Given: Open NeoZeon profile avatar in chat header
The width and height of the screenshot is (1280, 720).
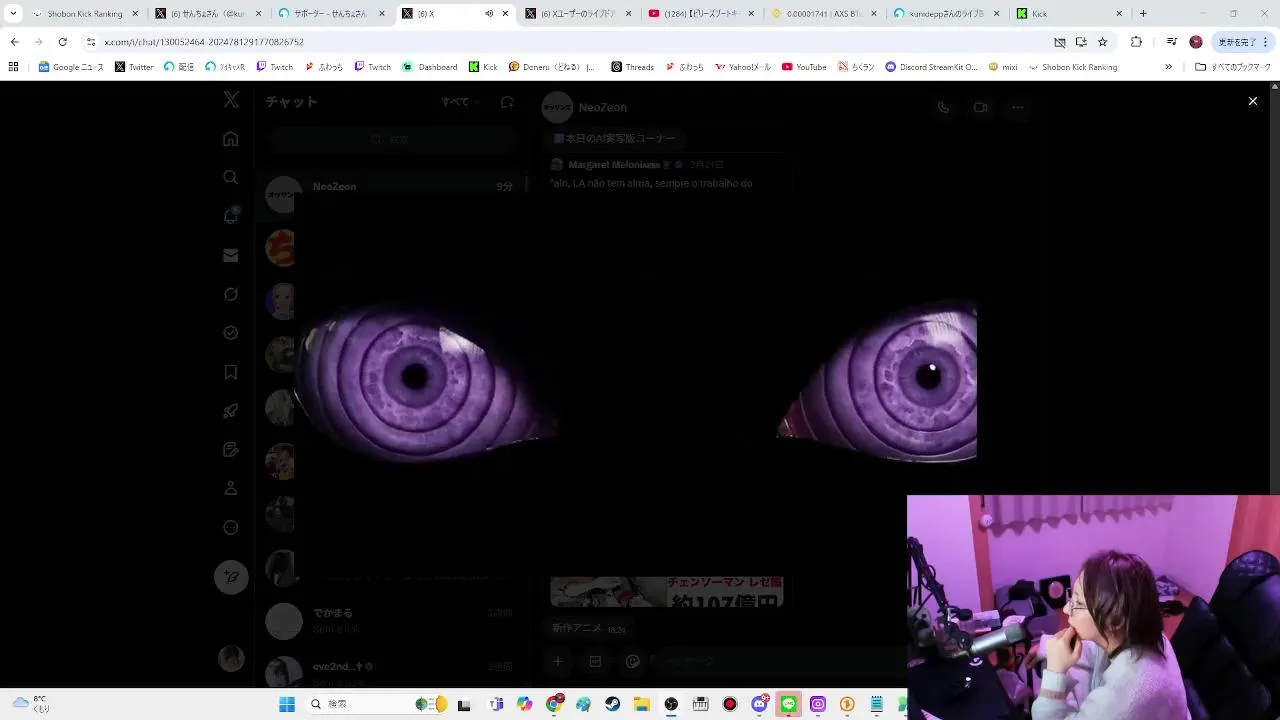Looking at the screenshot, I should coord(557,107).
